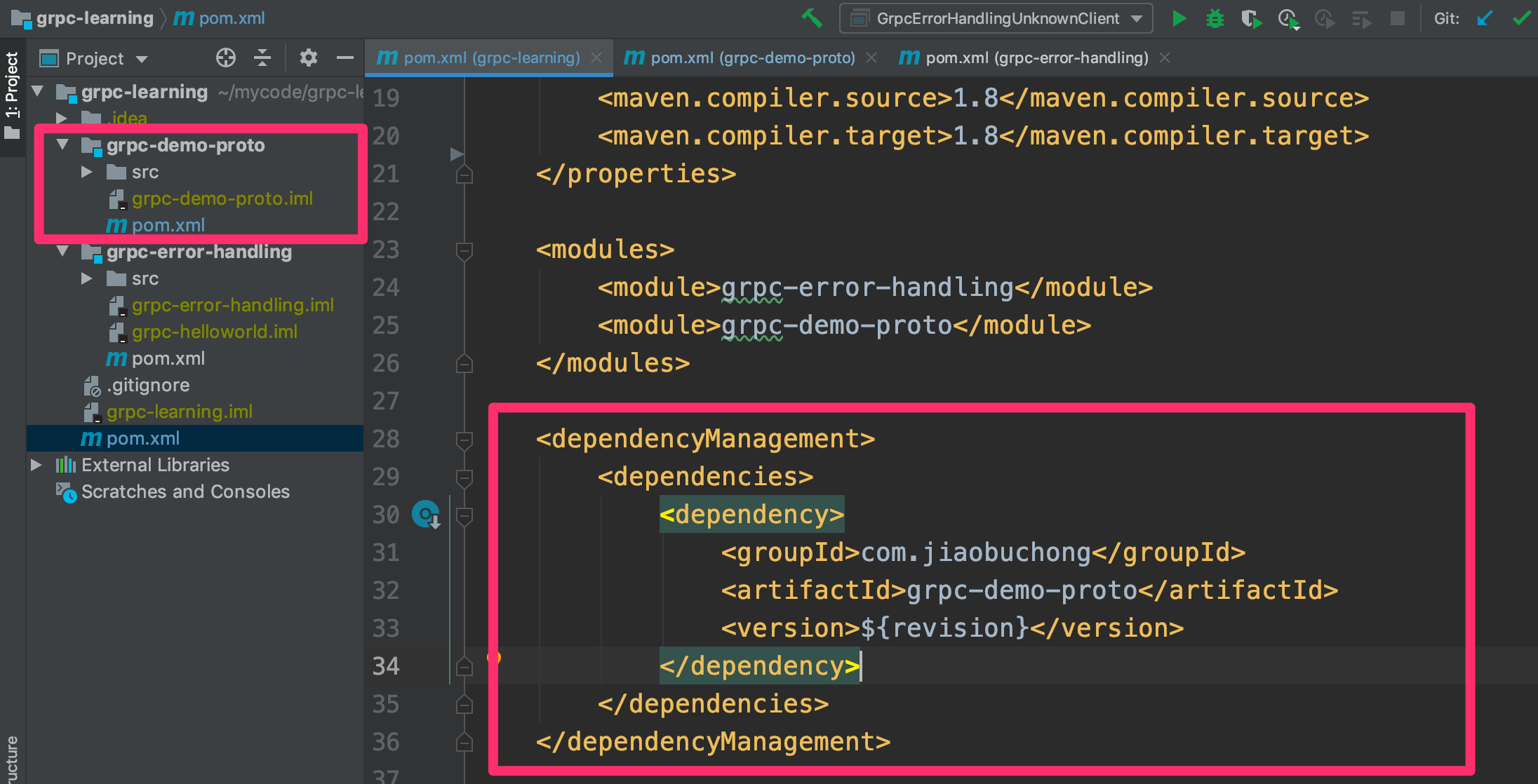Select grpc-learning.iml file in tree

point(179,412)
